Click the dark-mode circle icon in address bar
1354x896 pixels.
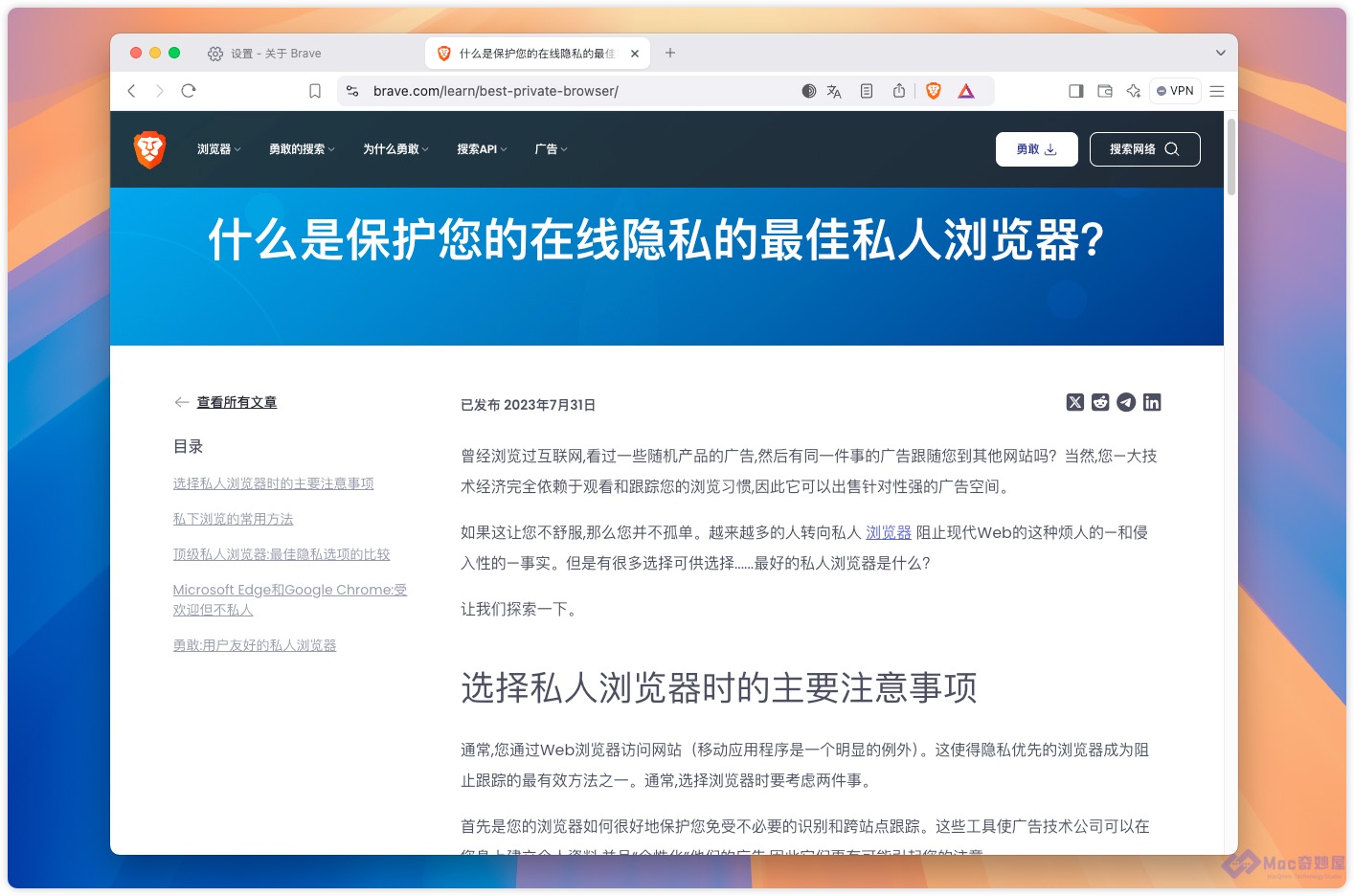tap(809, 91)
